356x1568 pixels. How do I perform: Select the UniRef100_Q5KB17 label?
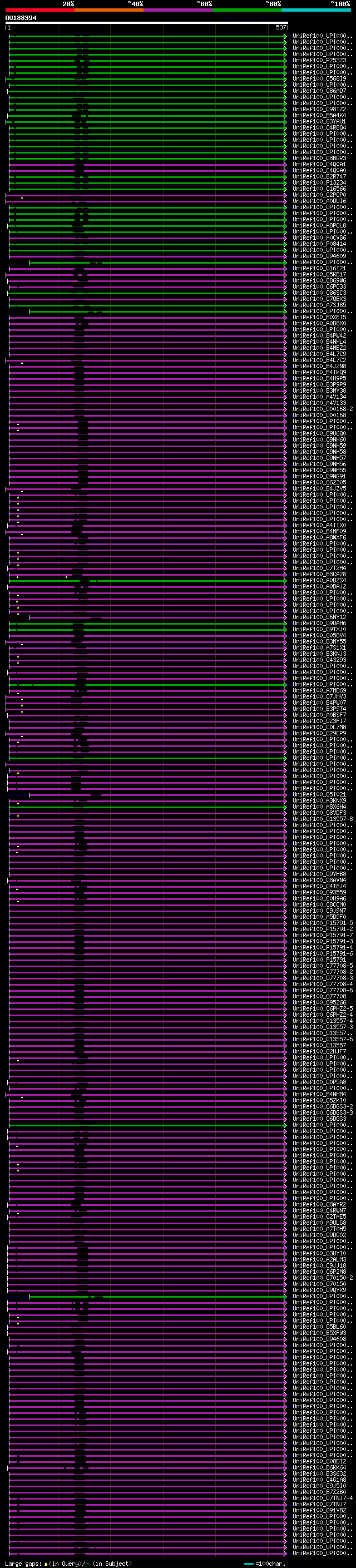coord(319,275)
